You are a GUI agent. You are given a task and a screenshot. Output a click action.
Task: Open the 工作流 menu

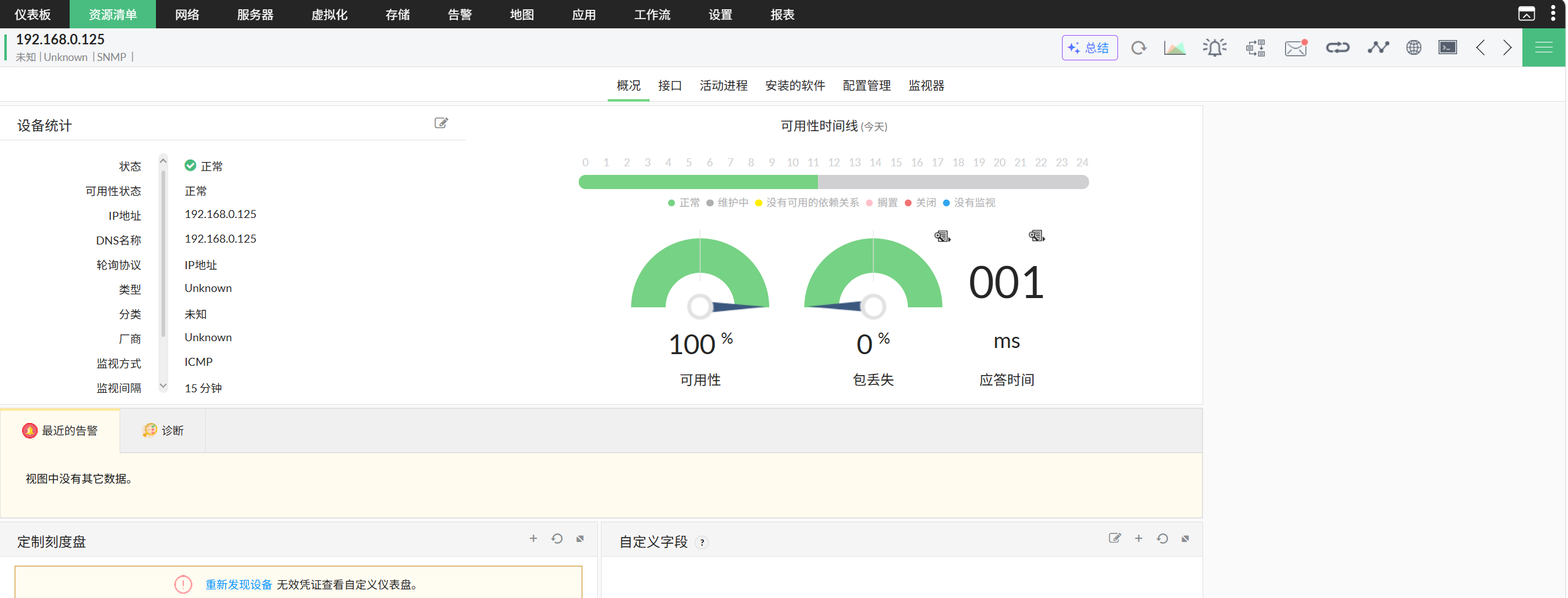coord(652,14)
